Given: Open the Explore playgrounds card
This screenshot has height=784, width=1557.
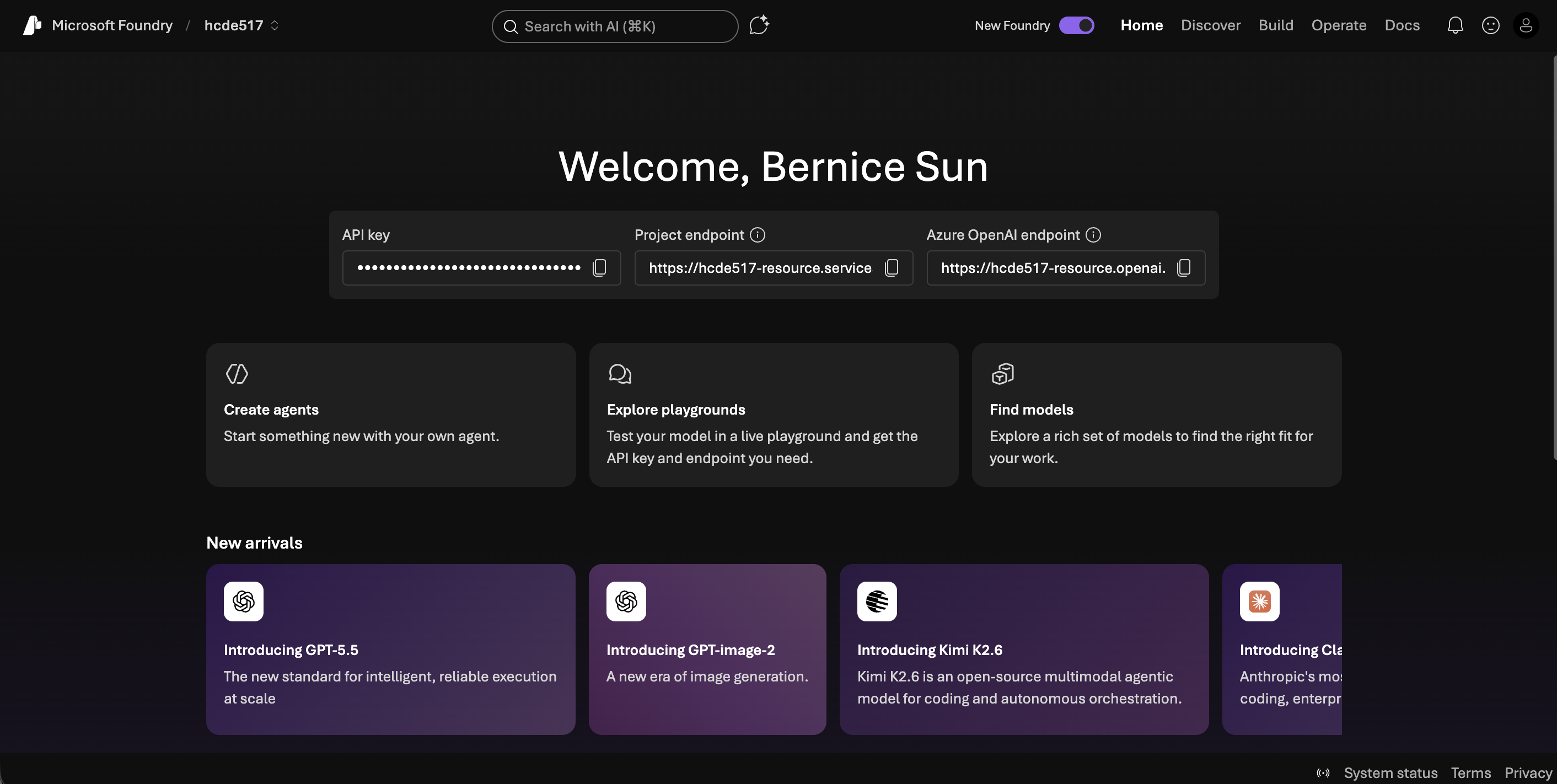Looking at the screenshot, I should [773, 415].
